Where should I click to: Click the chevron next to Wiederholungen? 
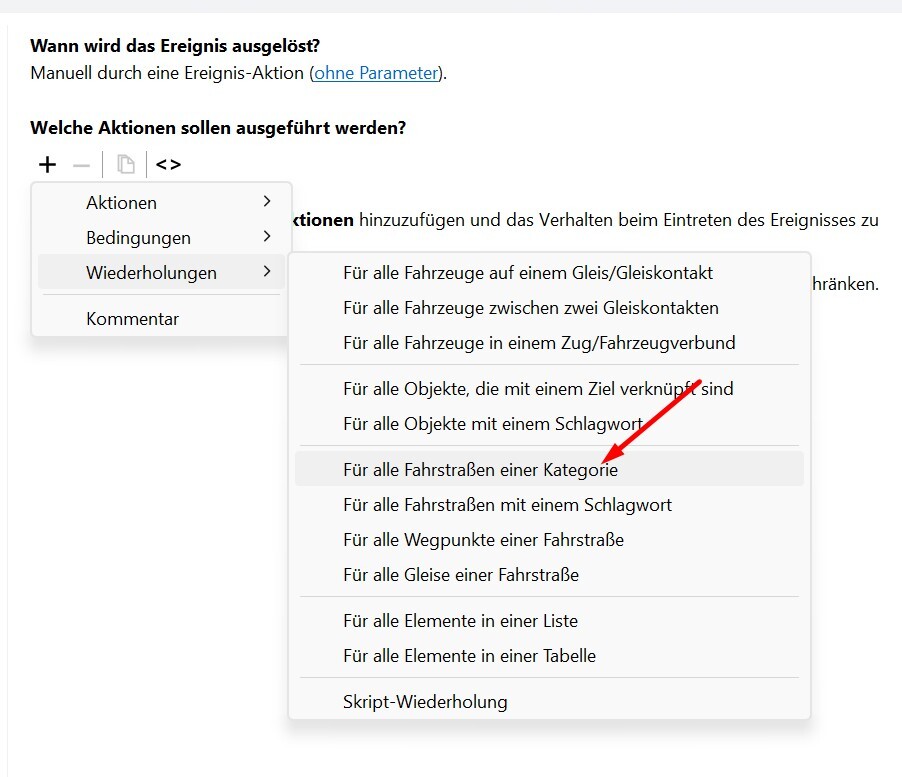(267, 272)
